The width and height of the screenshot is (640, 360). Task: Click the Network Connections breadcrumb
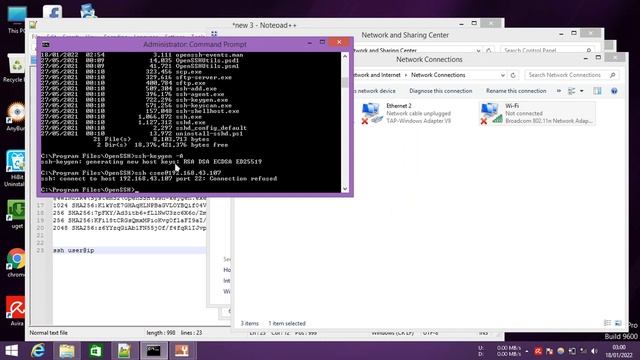tap(438, 75)
